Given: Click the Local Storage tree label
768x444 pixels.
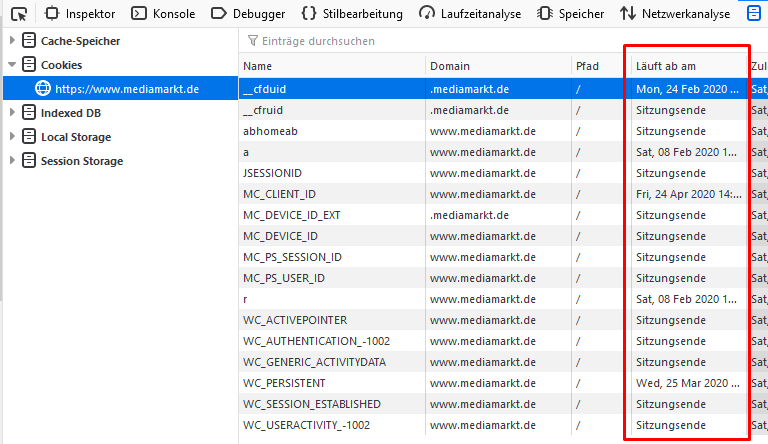Looking at the screenshot, I should 76,137.
